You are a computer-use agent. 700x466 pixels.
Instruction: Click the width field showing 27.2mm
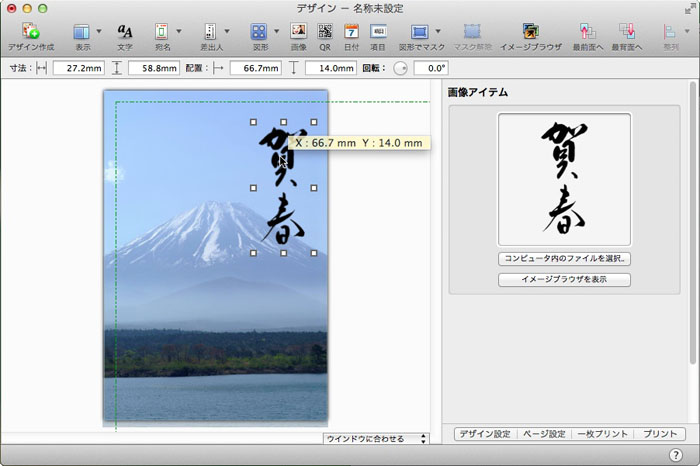tap(78, 68)
